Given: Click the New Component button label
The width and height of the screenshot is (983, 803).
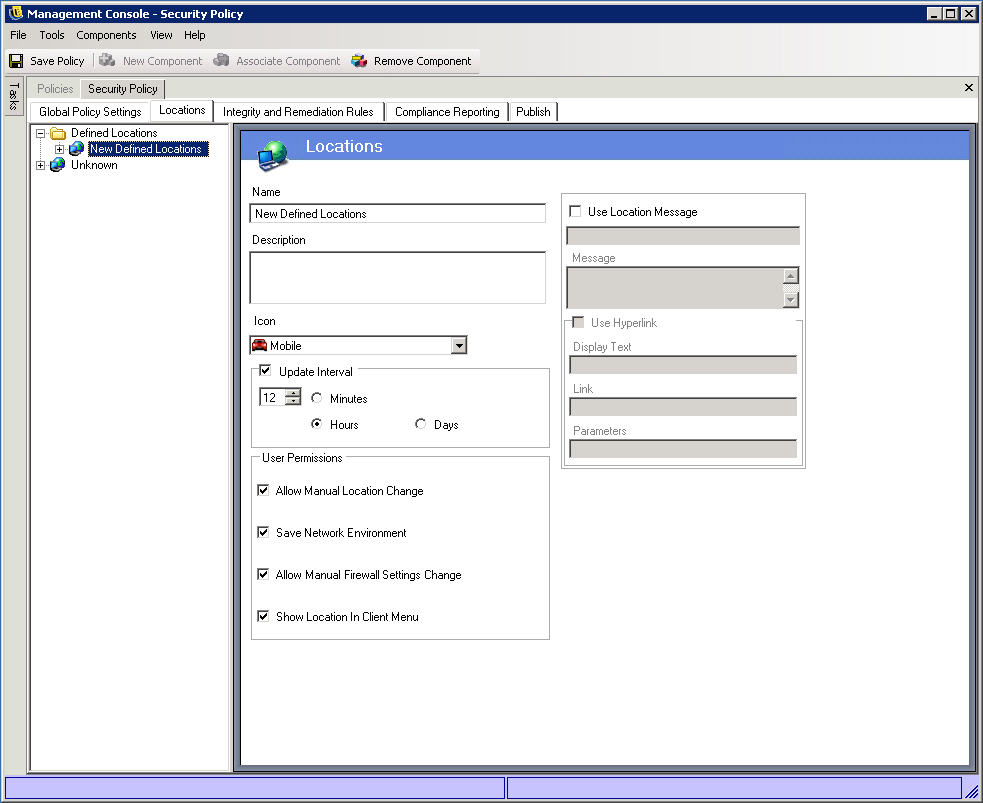Looking at the screenshot, I should pyautogui.click(x=162, y=61).
